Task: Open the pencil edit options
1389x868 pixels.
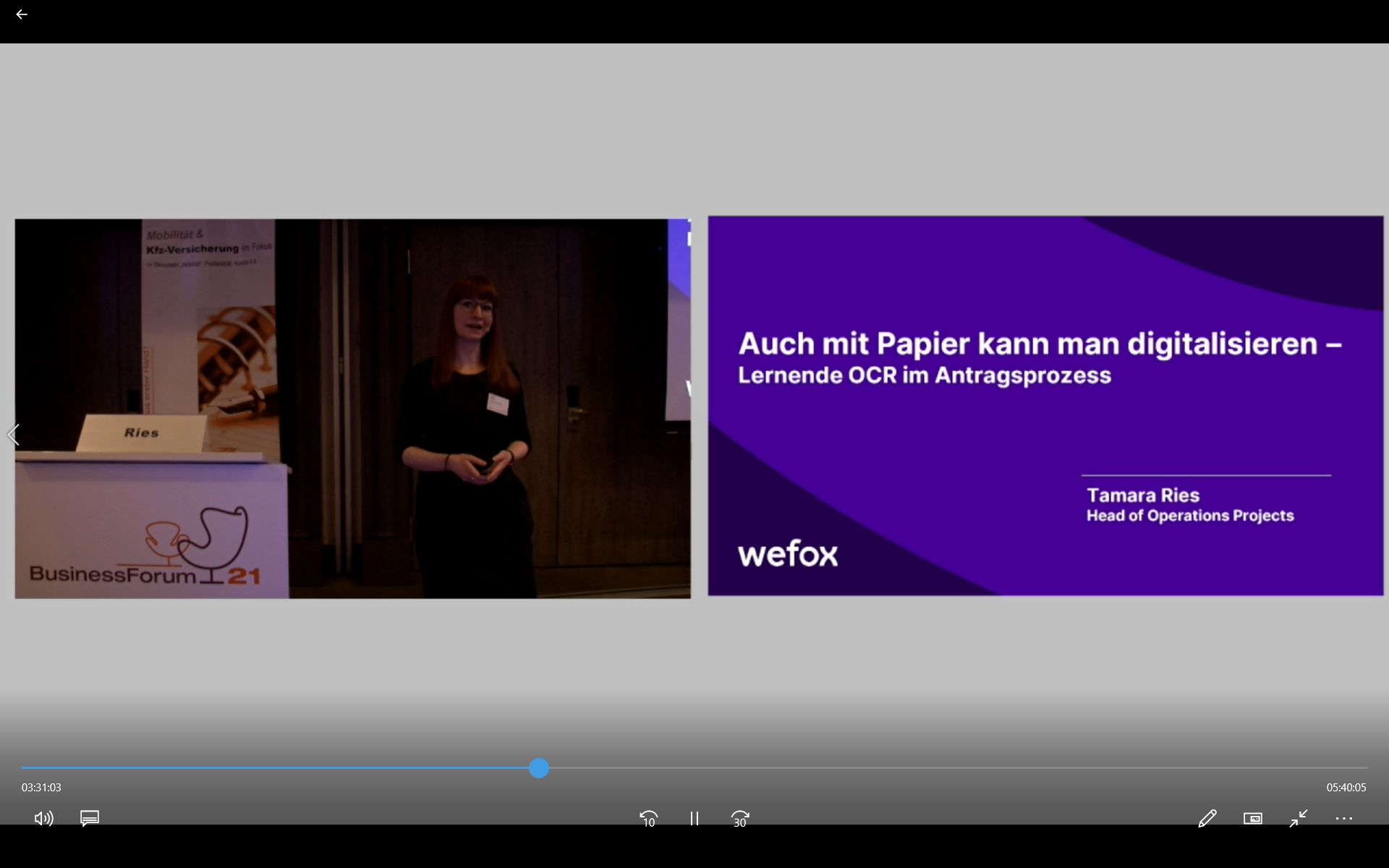Action: point(1207,818)
